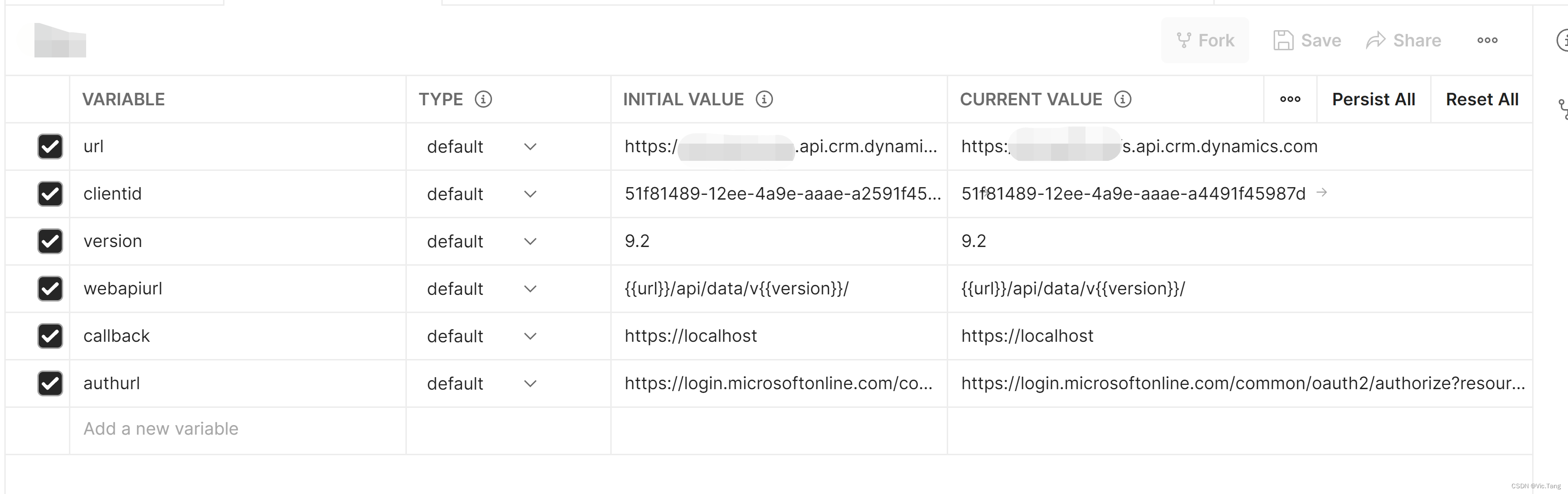Image resolution: width=1568 pixels, height=494 pixels.
Task: Click the info icon next to TYPE
Action: [x=483, y=99]
